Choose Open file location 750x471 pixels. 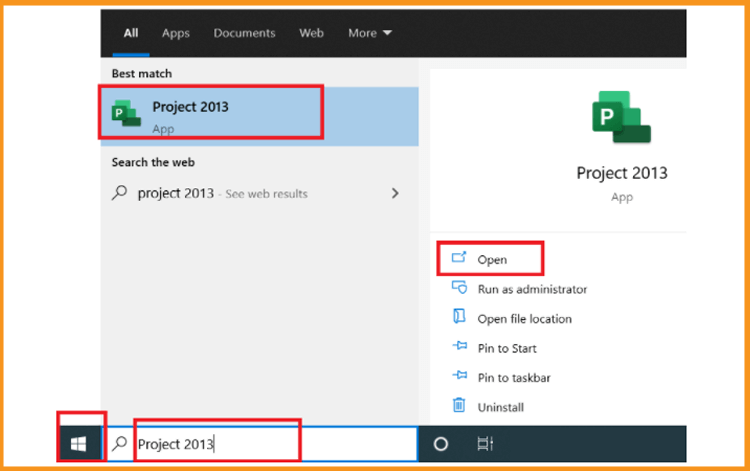[x=524, y=319]
